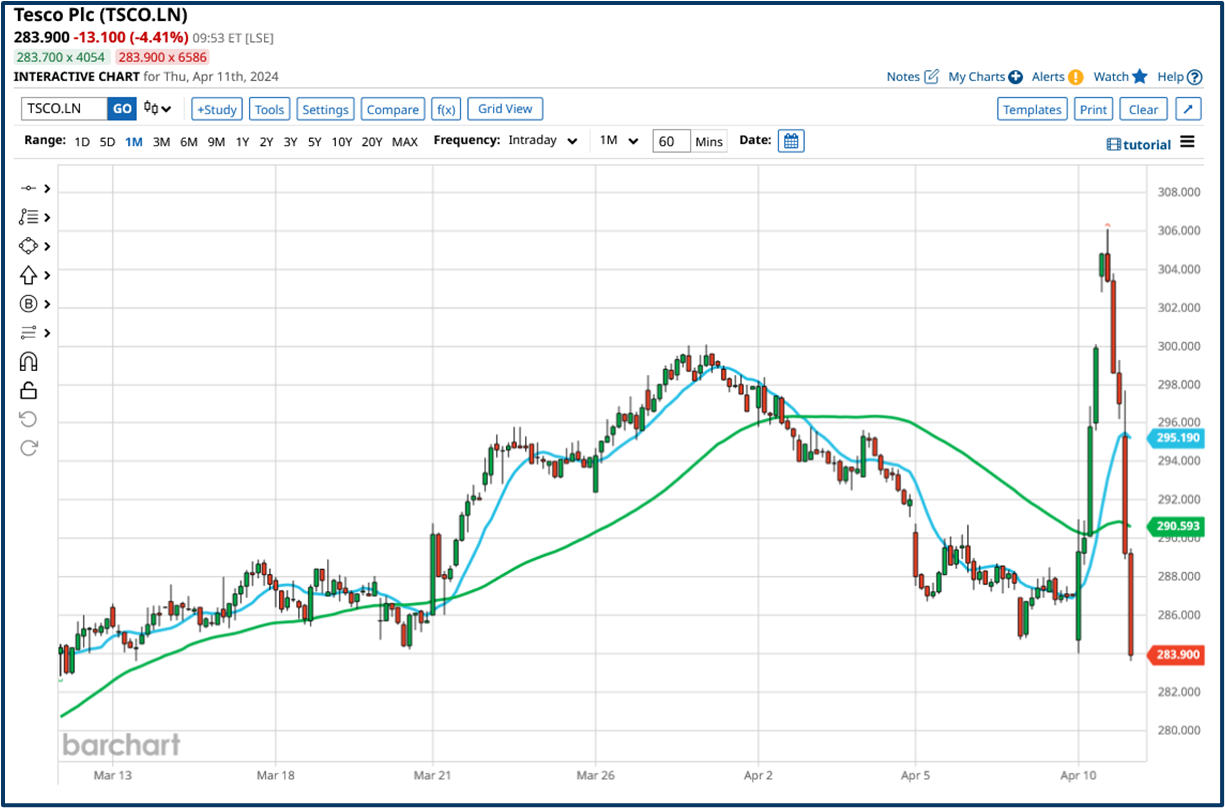This screenshot has width=1225, height=808.
Task: Select the up arrow marker tool
Action: 28,275
